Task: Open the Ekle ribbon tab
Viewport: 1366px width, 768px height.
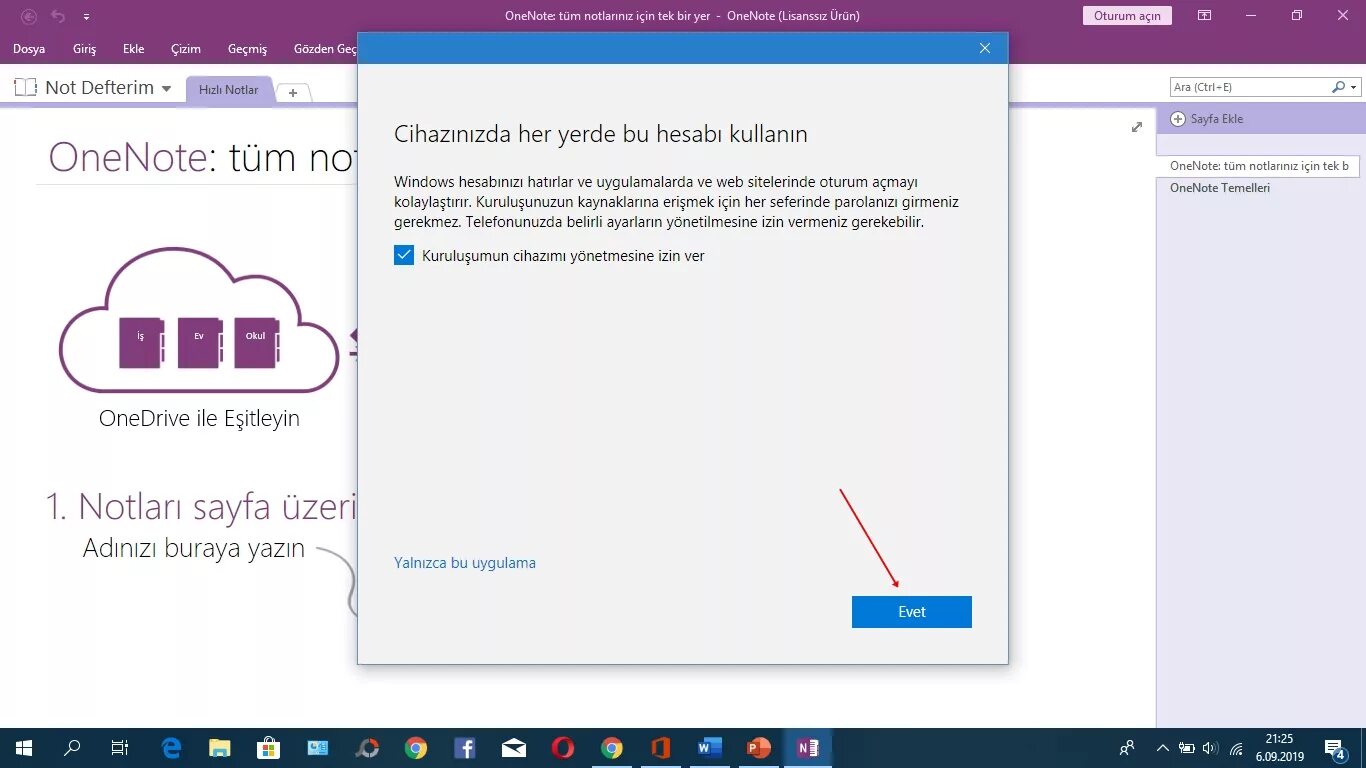Action: point(134,49)
